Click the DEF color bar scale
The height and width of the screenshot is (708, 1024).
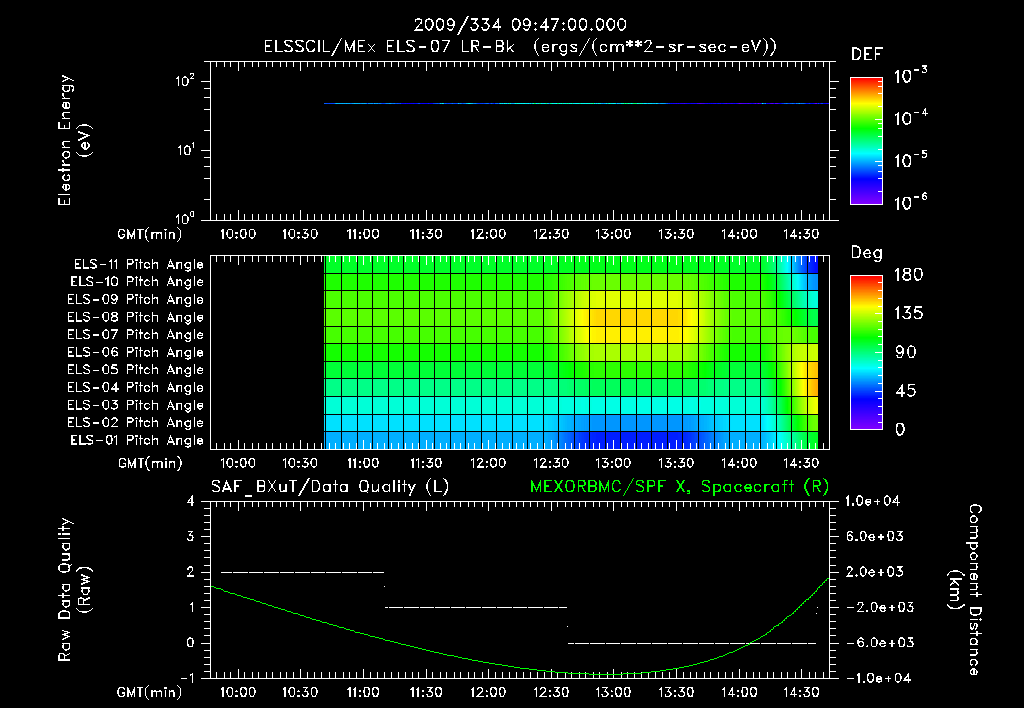click(x=866, y=141)
